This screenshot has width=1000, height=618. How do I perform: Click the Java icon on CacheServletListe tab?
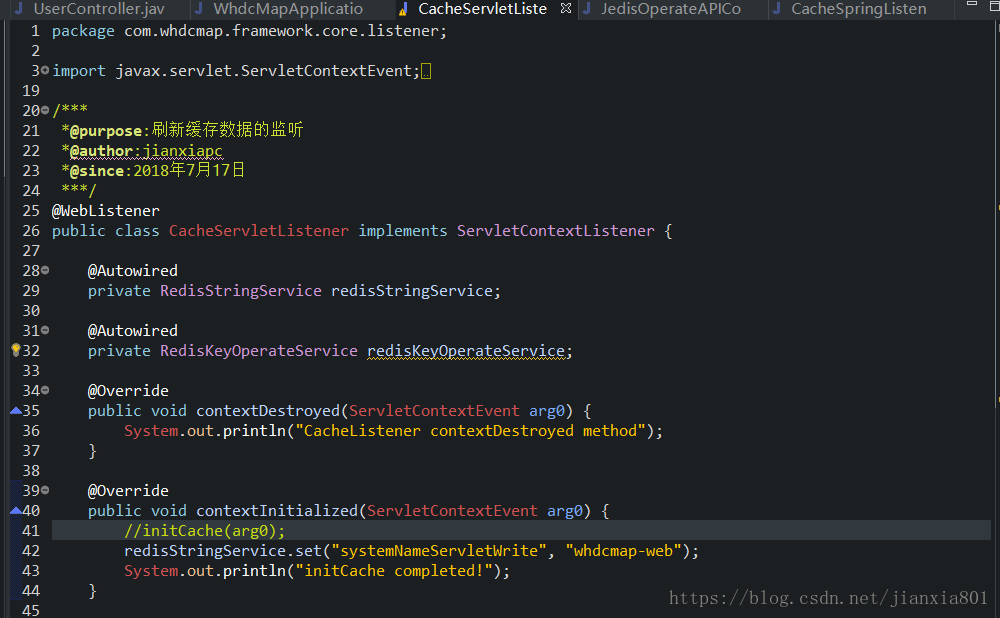[x=402, y=9]
